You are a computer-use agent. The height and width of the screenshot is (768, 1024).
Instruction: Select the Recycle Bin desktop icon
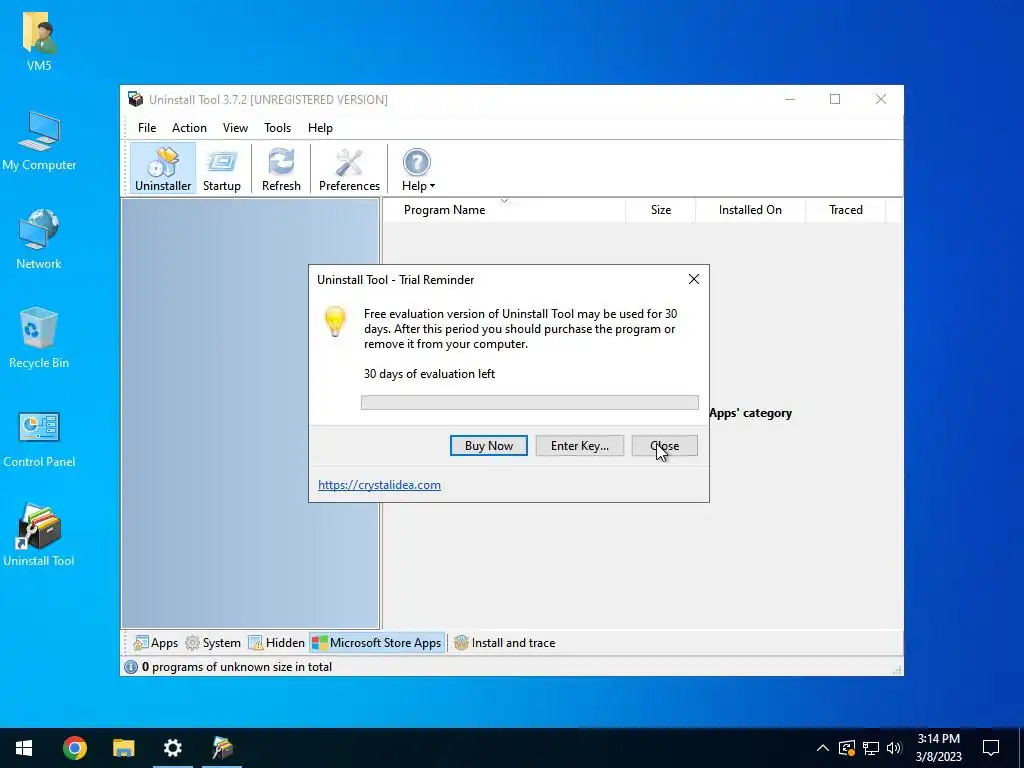(39, 338)
